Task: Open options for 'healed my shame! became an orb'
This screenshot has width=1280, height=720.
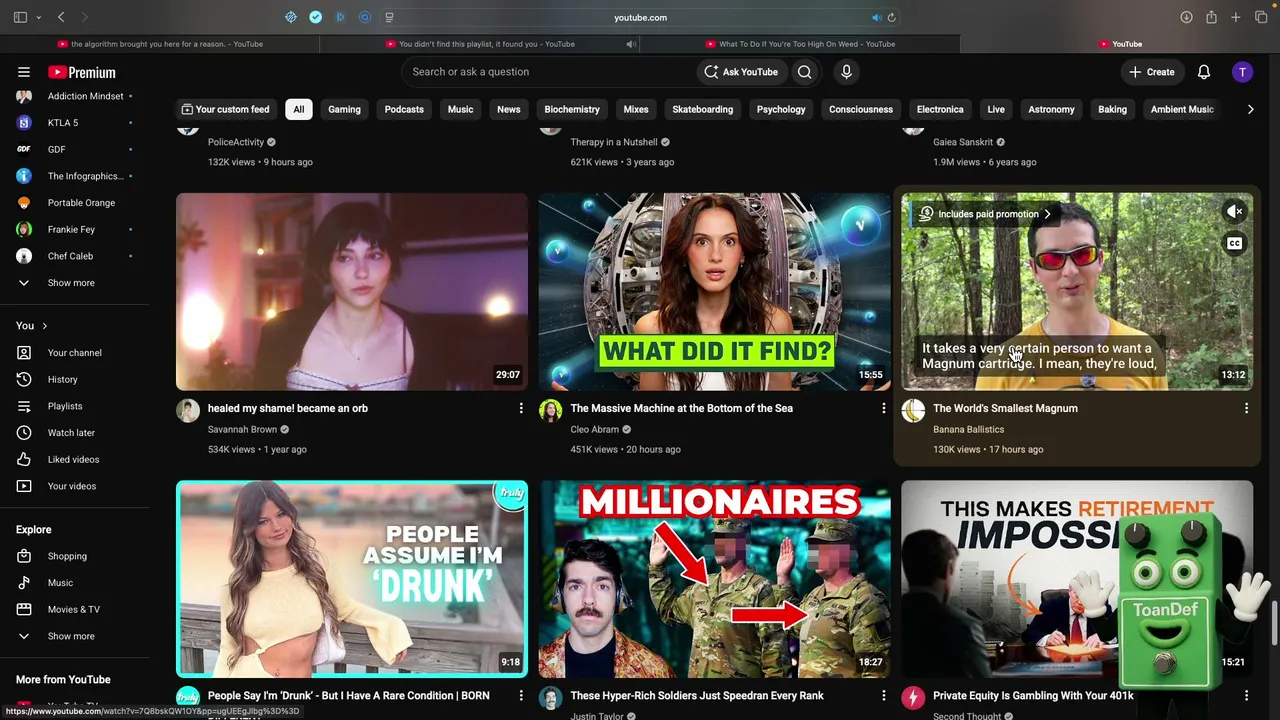Action: [x=521, y=408]
